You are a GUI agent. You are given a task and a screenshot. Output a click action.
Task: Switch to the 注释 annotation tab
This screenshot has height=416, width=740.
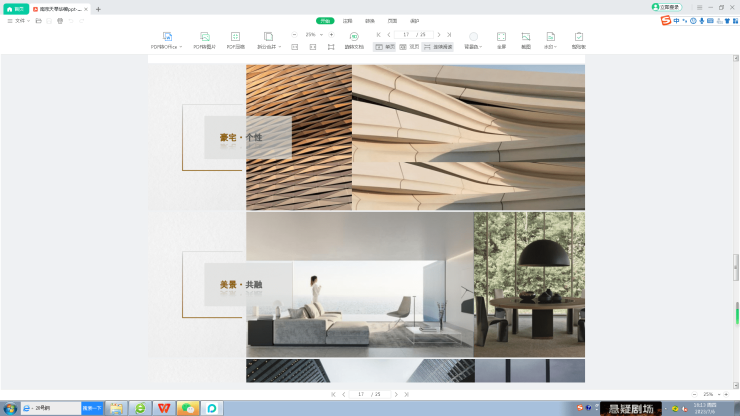[347, 20]
